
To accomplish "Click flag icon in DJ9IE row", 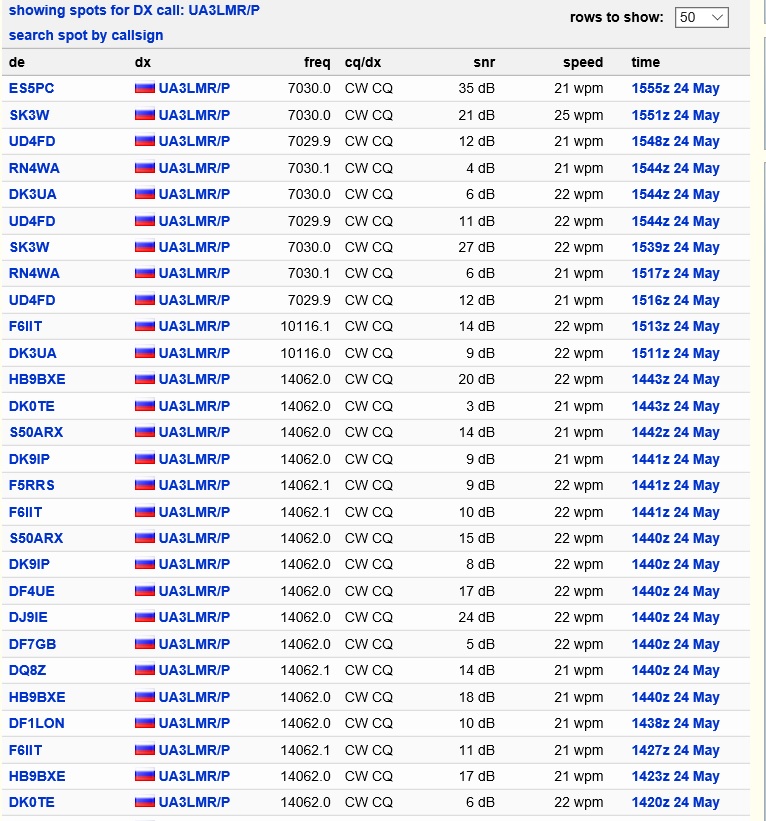I will click(x=145, y=617).
